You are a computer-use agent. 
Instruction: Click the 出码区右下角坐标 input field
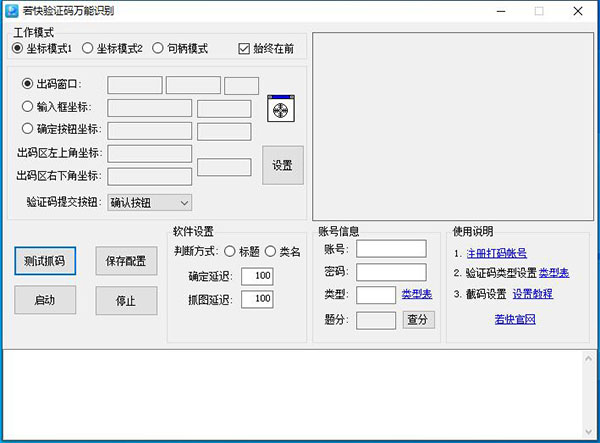point(150,176)
